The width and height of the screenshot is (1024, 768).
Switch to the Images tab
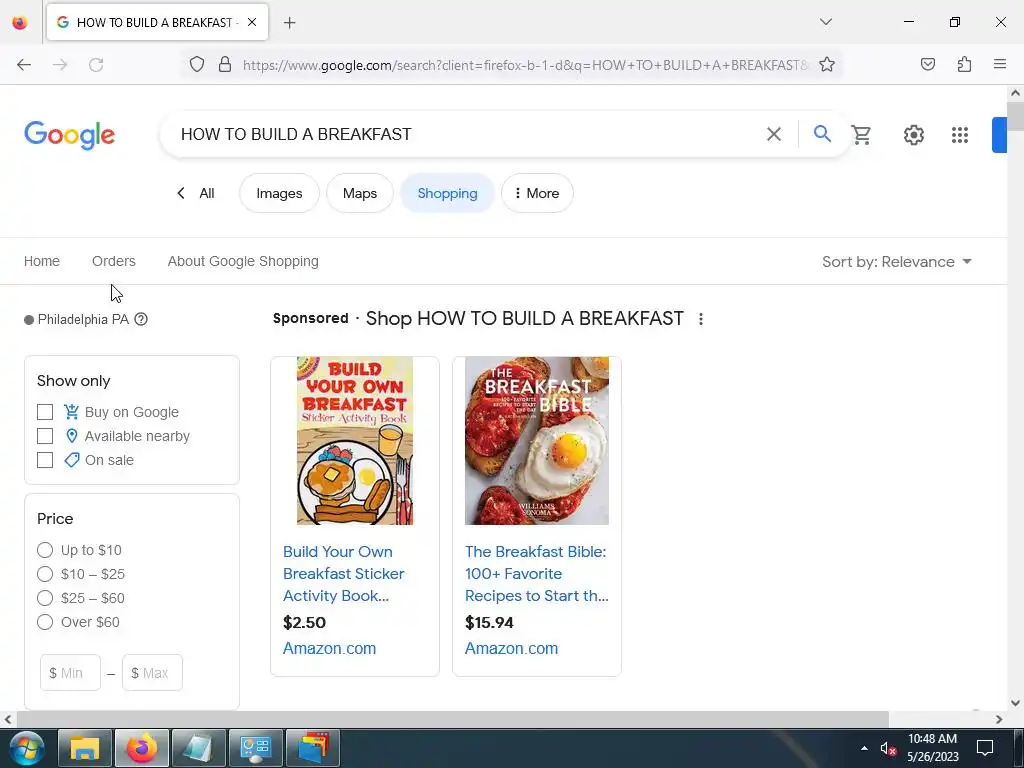click(x=280, y=193)
